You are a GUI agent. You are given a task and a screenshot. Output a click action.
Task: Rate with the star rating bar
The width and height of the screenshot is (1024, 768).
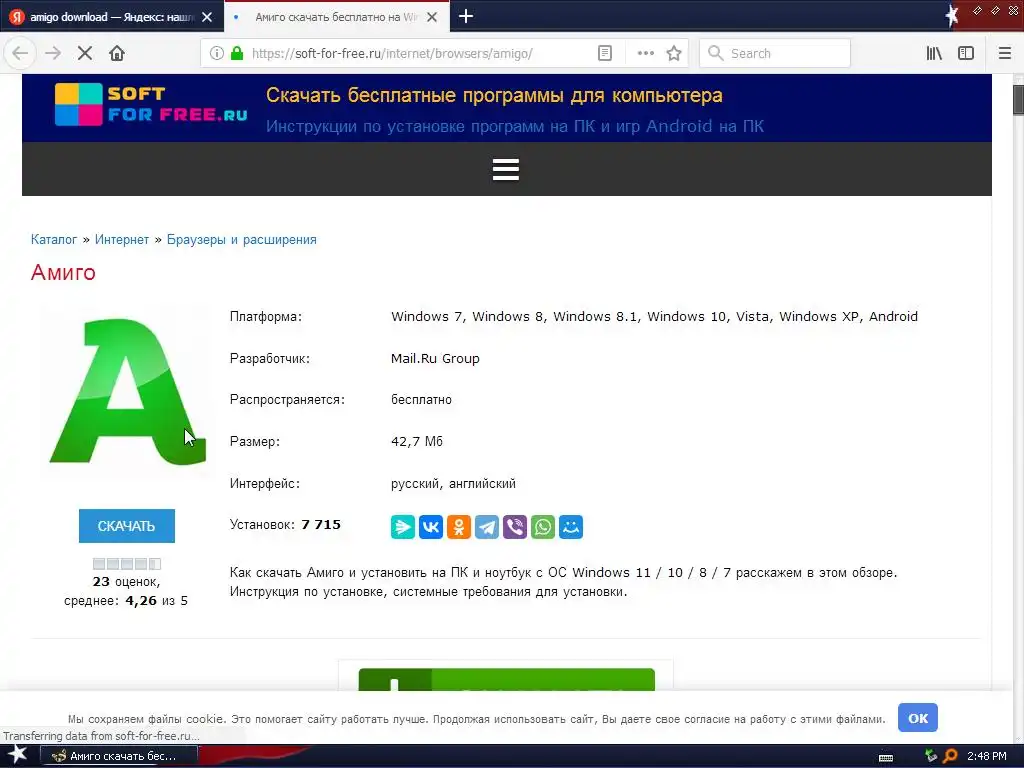[127, 564]
